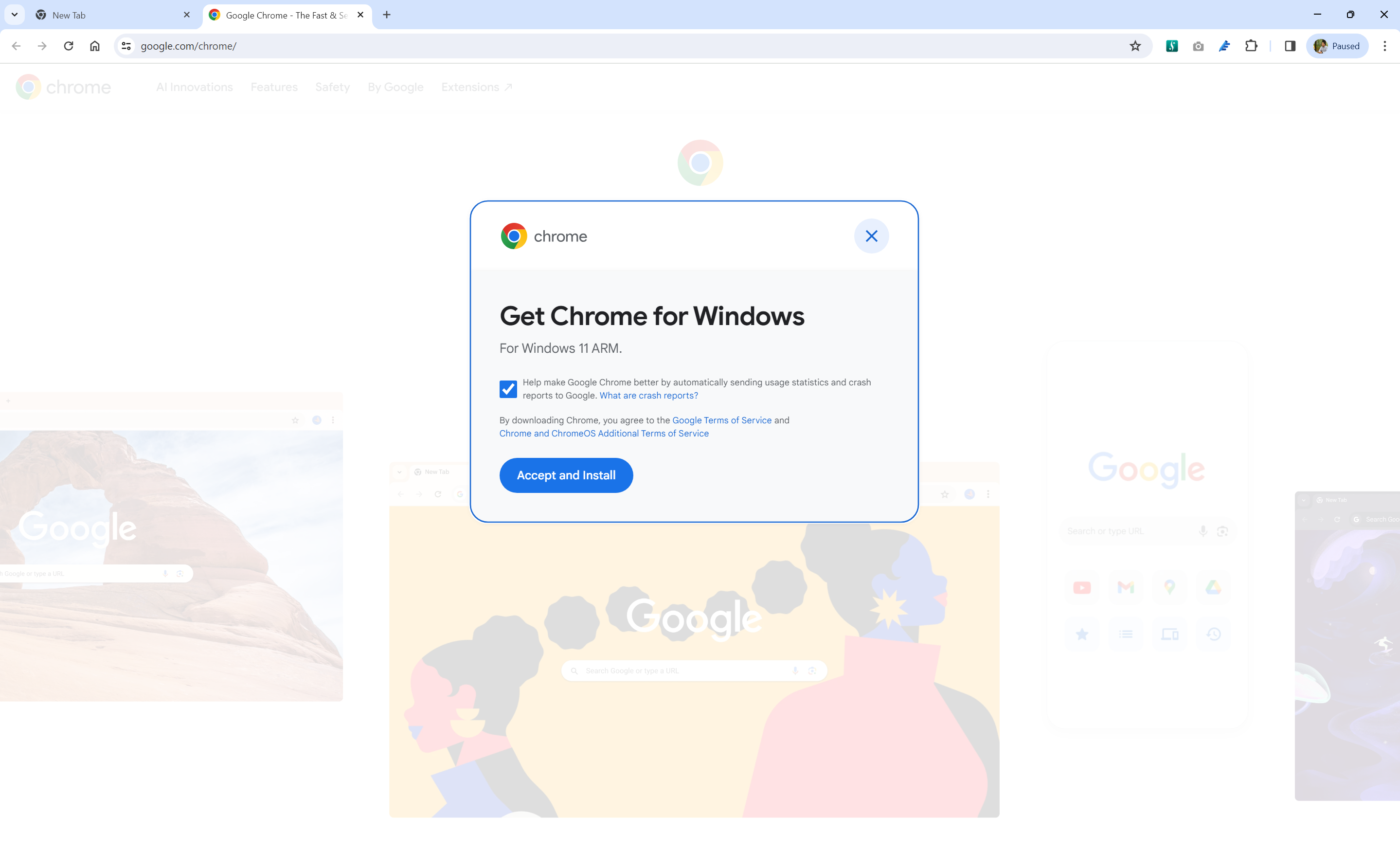Select the AI Innovations navigation tab
The height and width of the screenshot is (853, 1400).
195,86
